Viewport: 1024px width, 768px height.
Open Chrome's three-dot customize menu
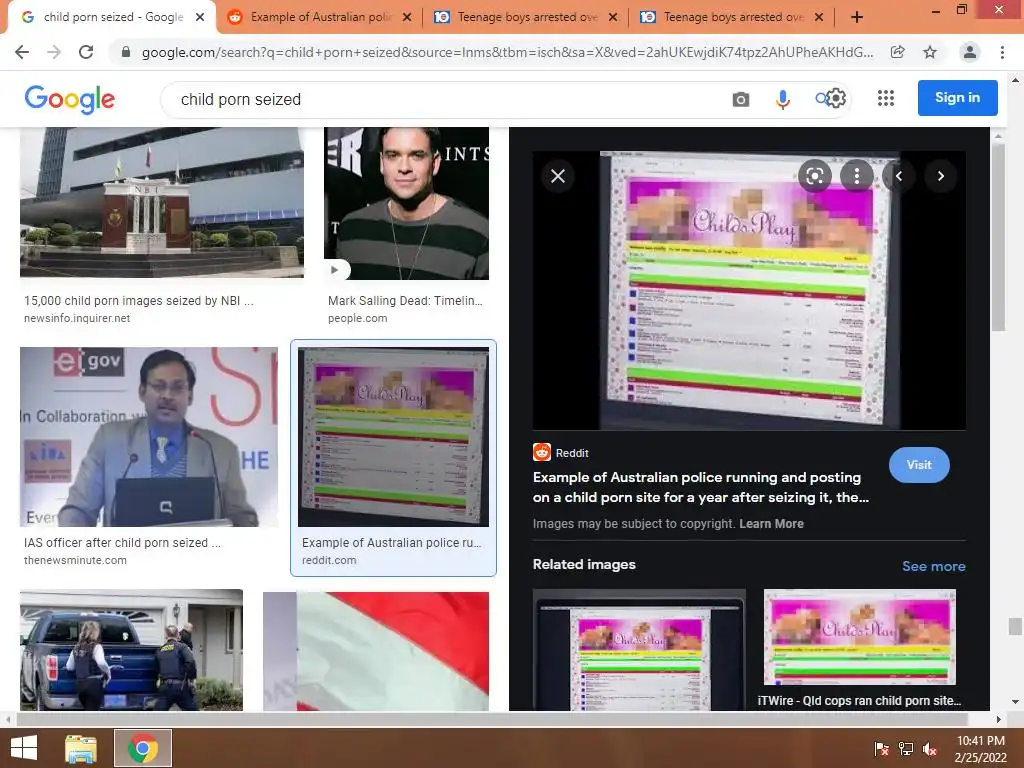click(x=1002, y=52)
